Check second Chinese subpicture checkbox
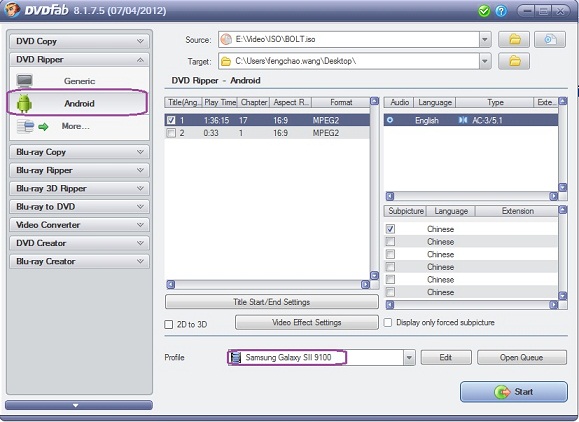Image resolution: width=579 pixels, height=422 pixels. 390,241
